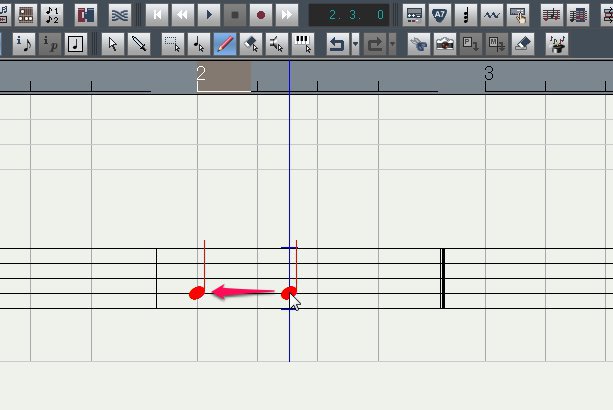This screenshot has height=410, width=613.
Task: Open the undo history dropdown arrow
Action: pyautogui.click(x=355, y=45)
